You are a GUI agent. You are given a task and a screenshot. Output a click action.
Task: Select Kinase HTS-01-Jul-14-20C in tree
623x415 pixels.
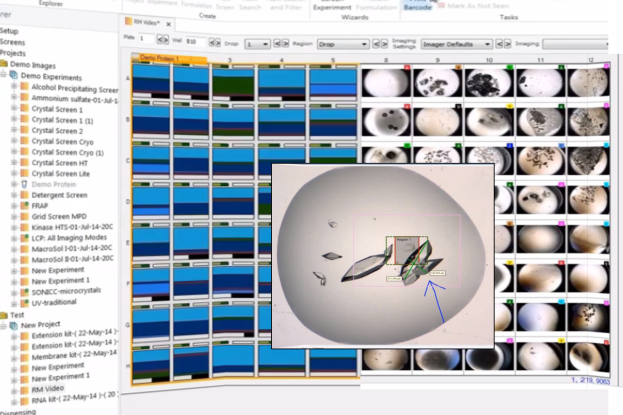click(x=72, y=227)
